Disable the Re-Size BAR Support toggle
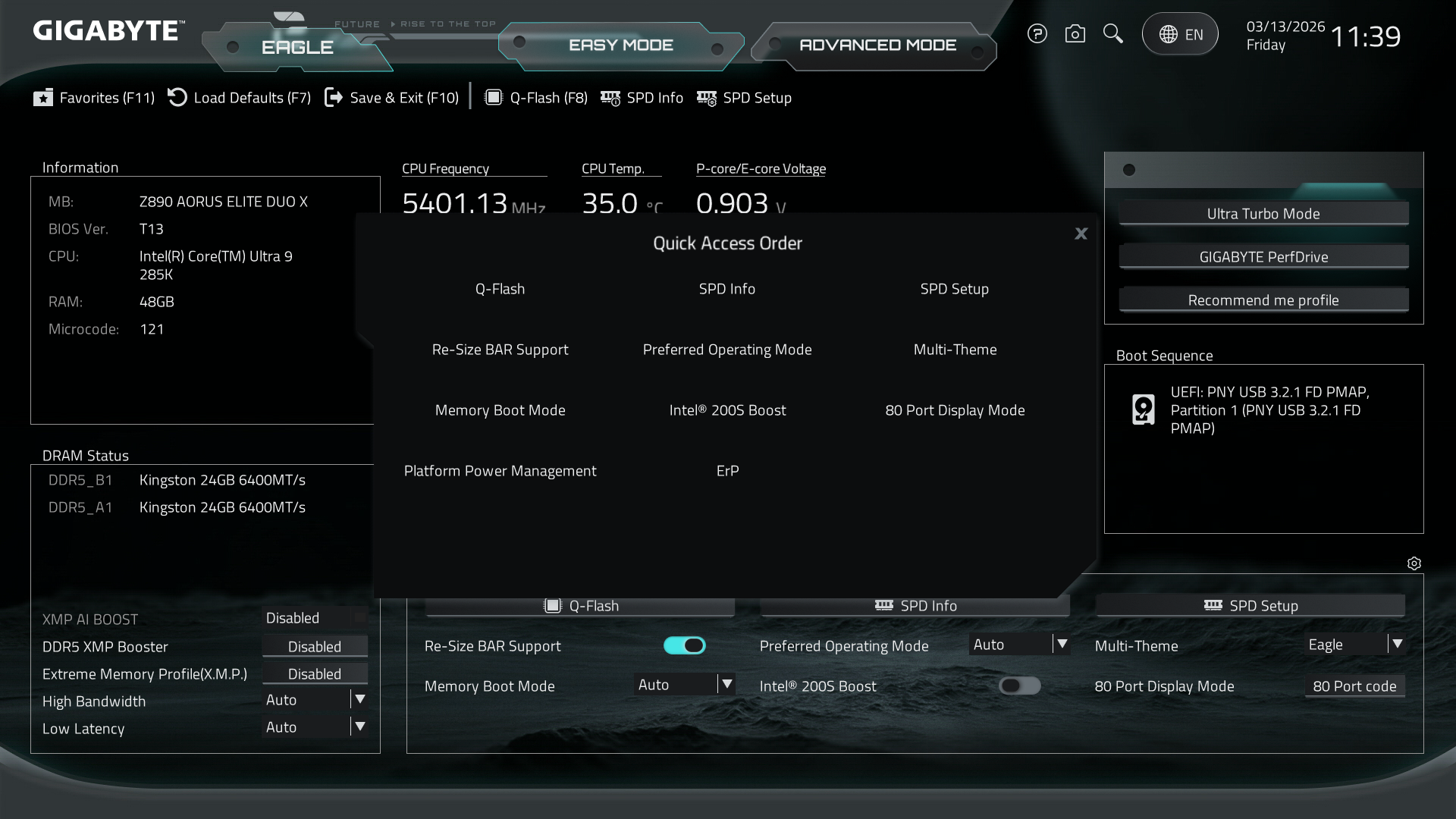1456x819 pixels. coord(684,645)
